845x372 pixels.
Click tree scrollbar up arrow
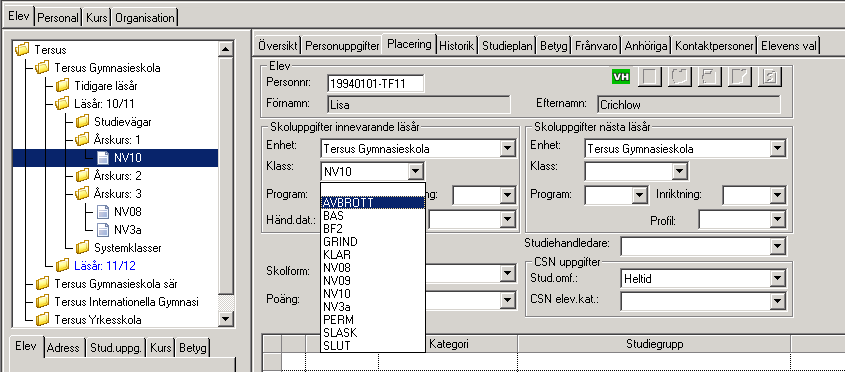pyautogui.click(x=226, y=49)
